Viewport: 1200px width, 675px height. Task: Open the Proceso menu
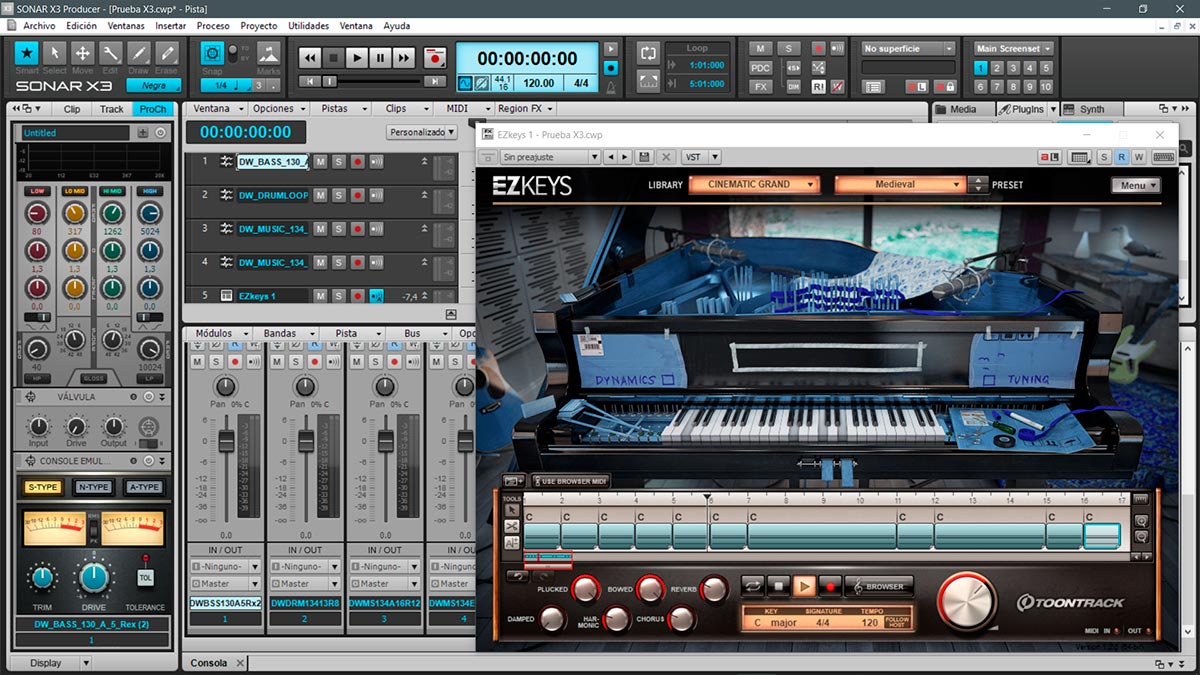pos(213,25)
